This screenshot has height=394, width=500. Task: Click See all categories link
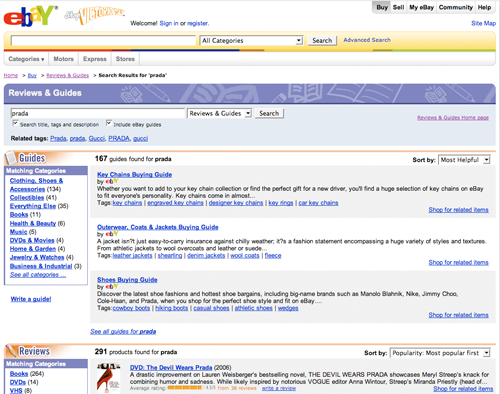38,275
